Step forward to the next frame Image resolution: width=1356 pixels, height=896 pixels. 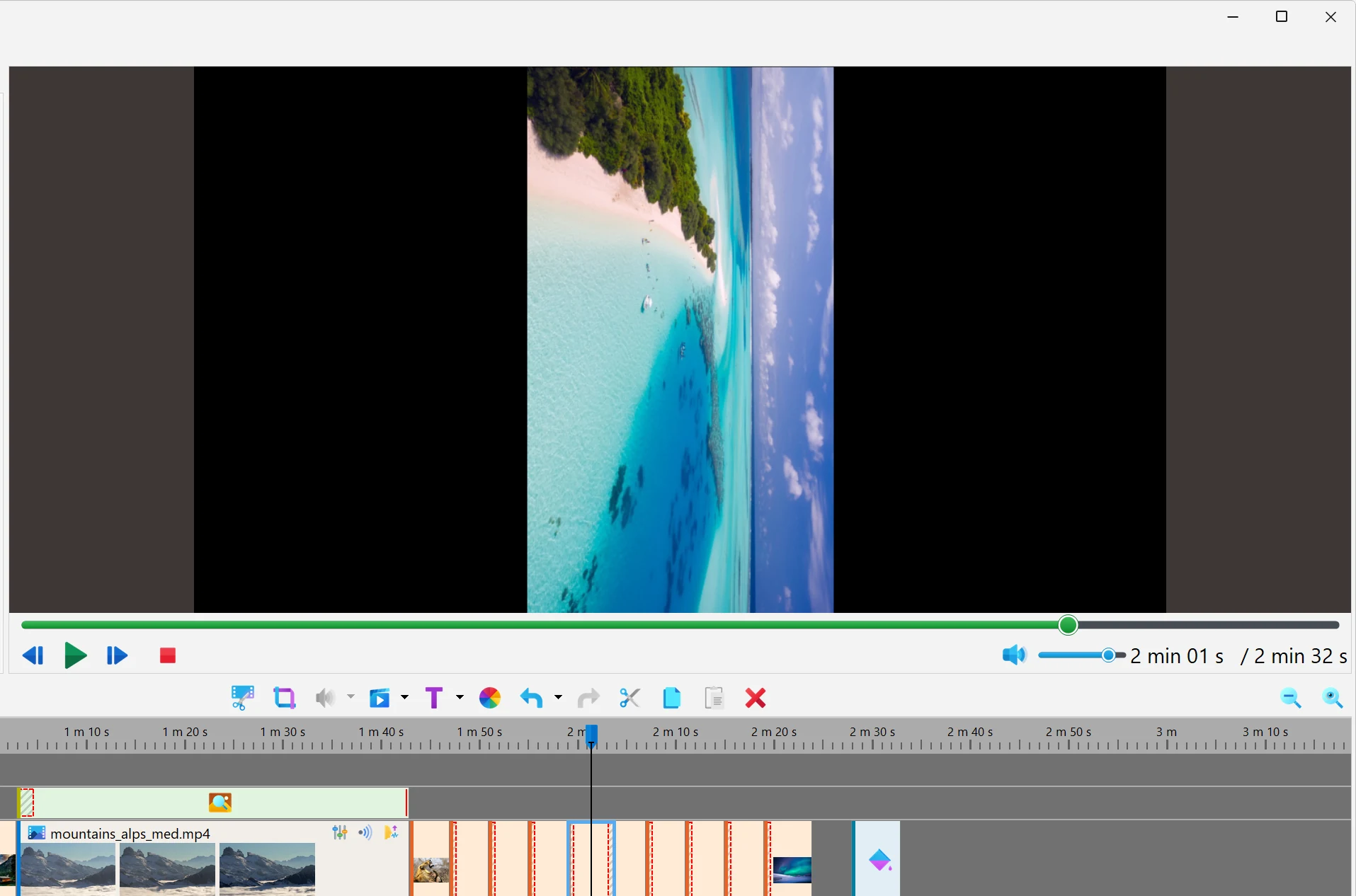pos(117,655)
